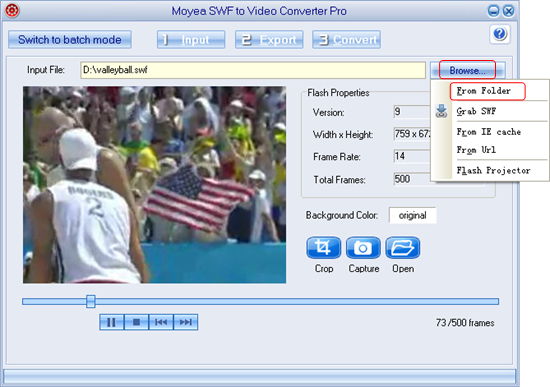Minimize the converter window
The width and height of the screenshot is (550, 387).
point(494,11)
